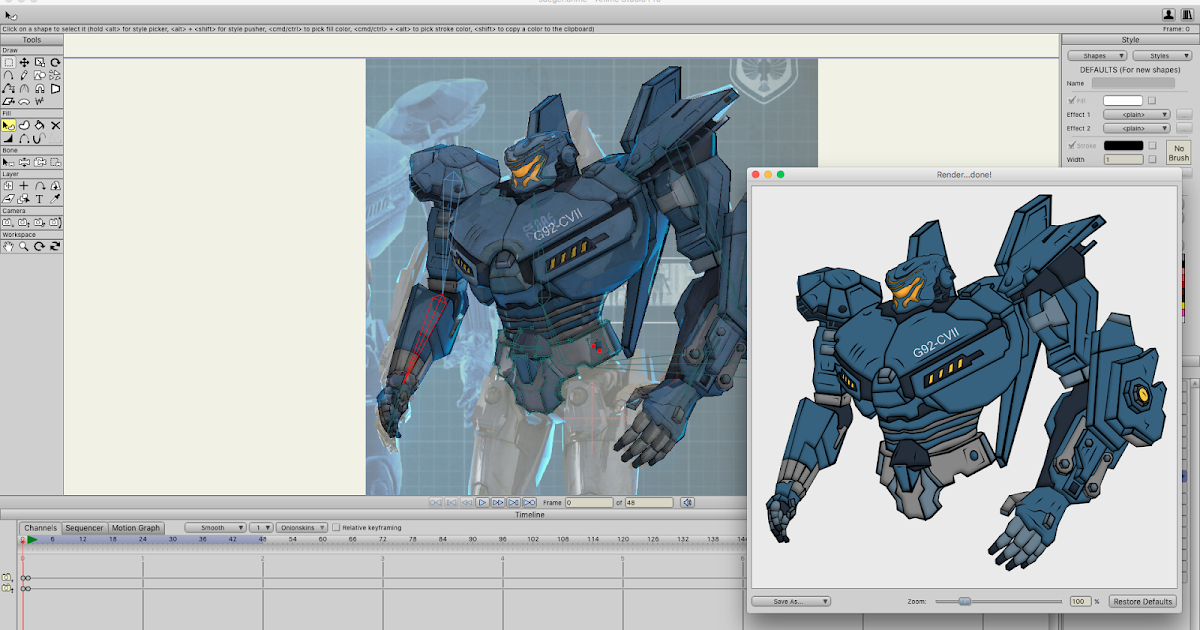1200x630 pixels.
Task: Select the Zoom magnifier workspace tool
Action: [23, 244]
